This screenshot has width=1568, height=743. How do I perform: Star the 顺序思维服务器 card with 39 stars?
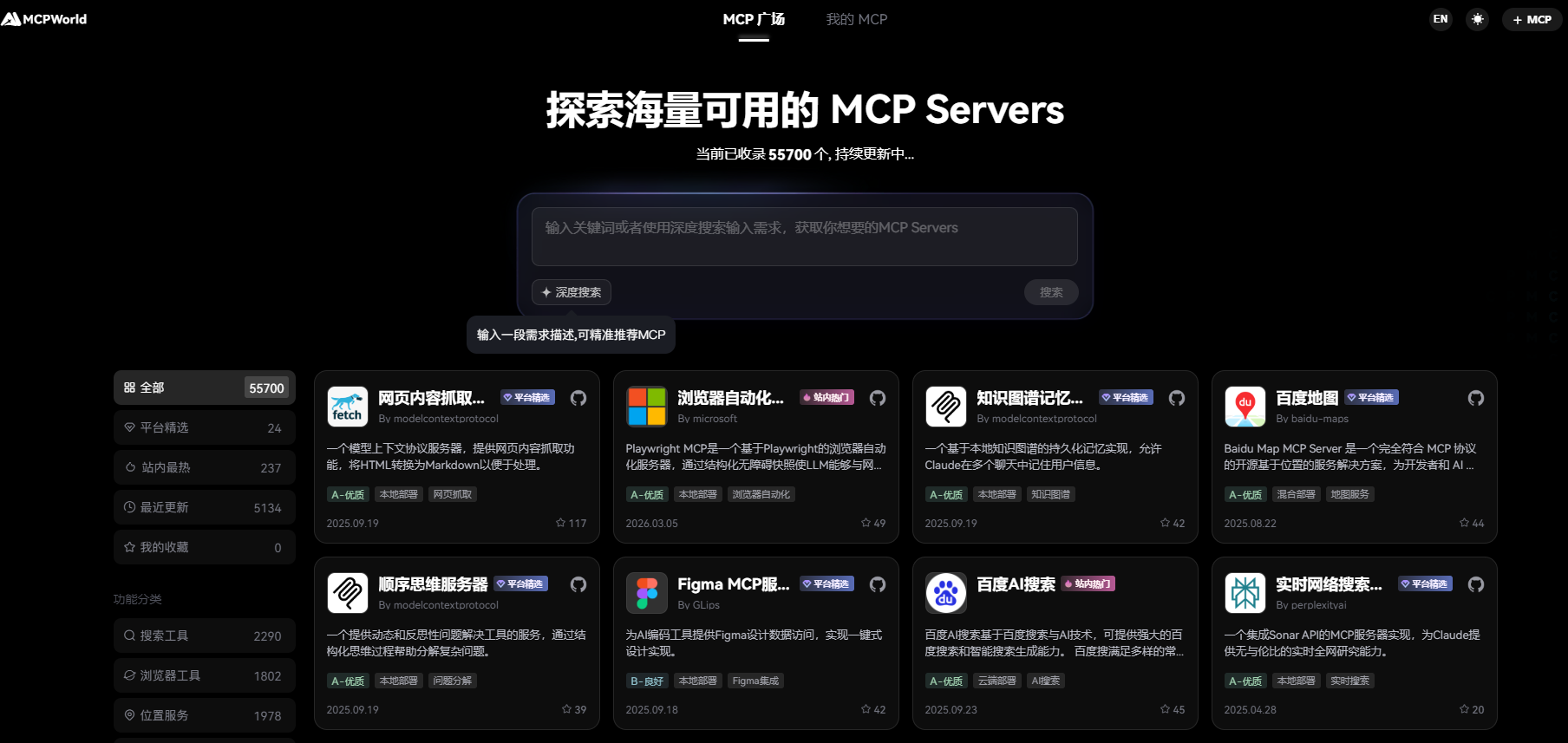coord(566,709)
